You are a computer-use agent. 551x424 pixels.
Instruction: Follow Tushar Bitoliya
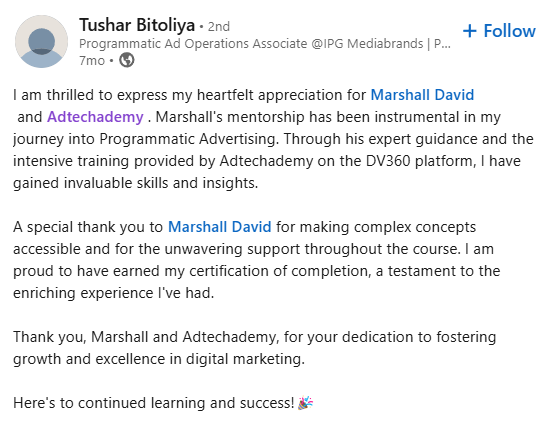click(x=499, y=31)
